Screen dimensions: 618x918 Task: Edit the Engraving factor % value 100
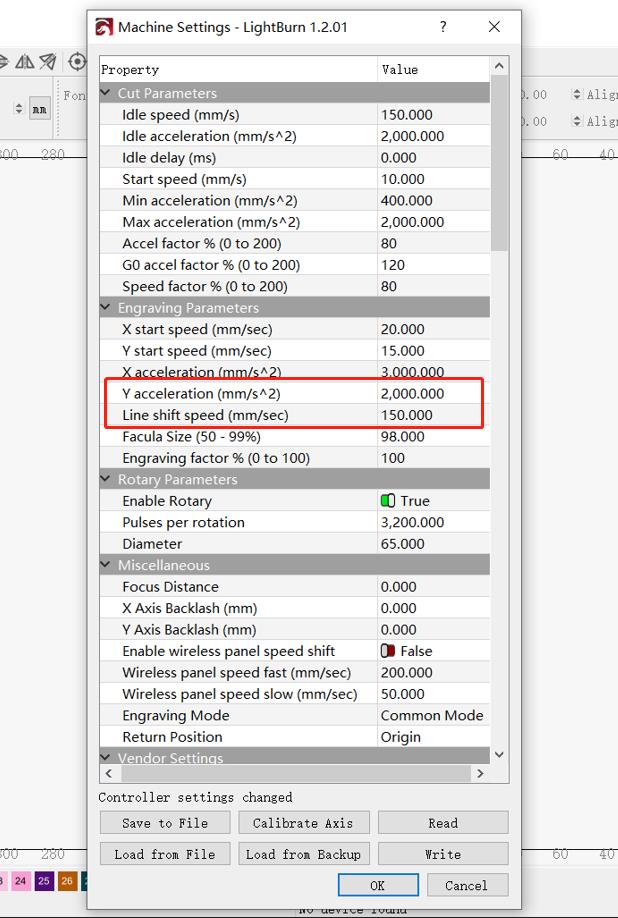(434, 458)
